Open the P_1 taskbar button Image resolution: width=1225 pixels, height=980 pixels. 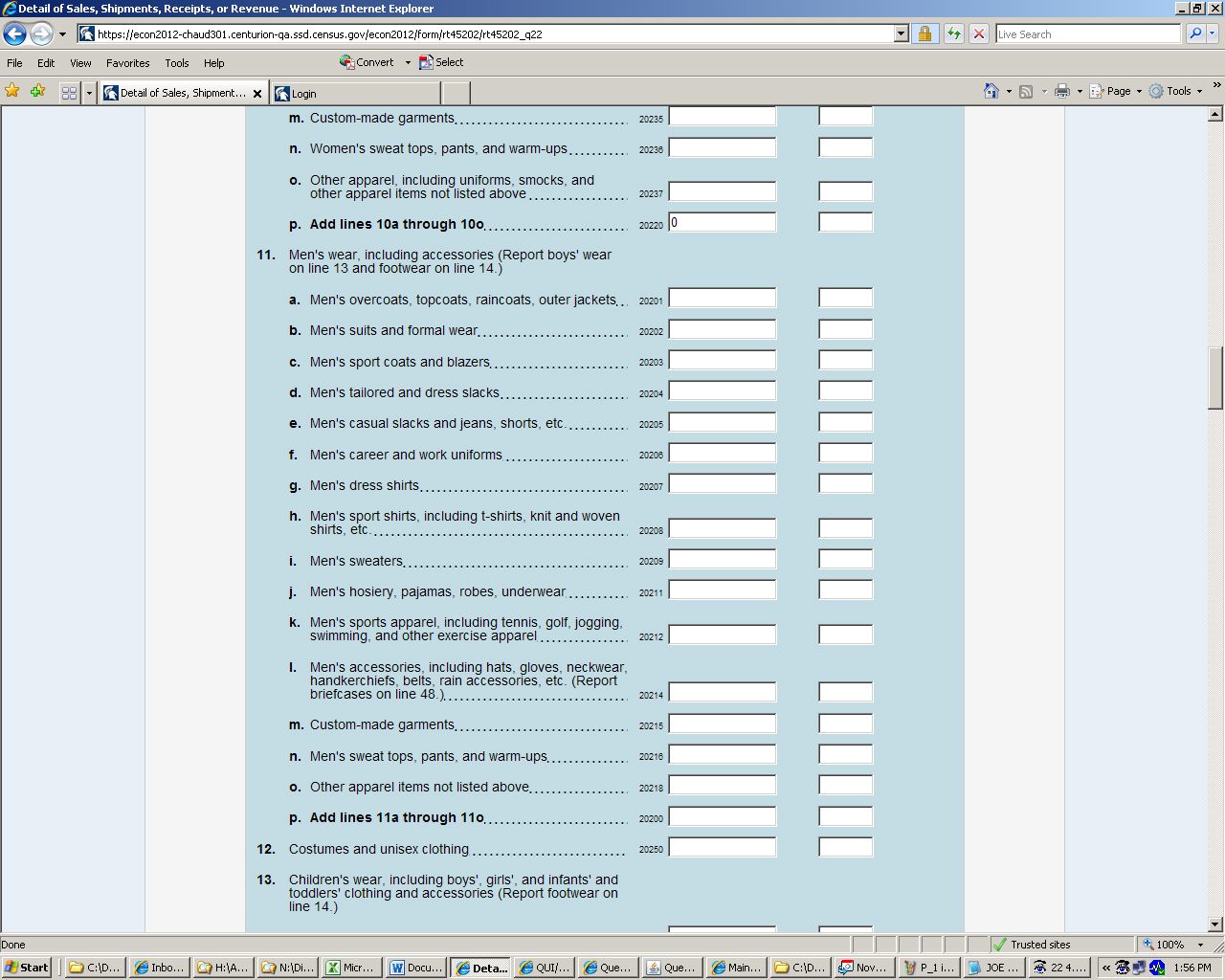click(929, 968)
